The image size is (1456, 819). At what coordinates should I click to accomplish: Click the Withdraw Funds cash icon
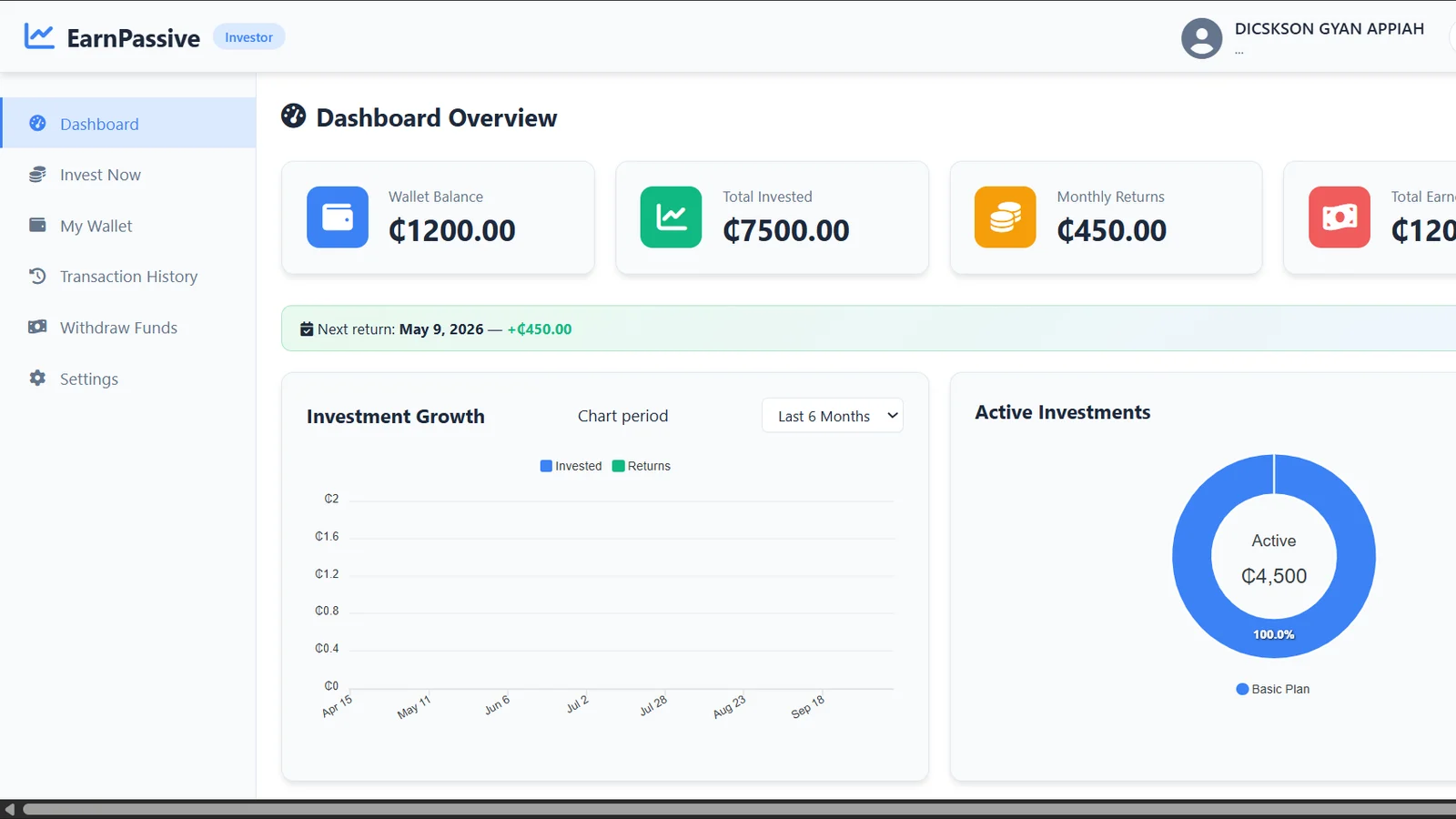coord(37,327)
